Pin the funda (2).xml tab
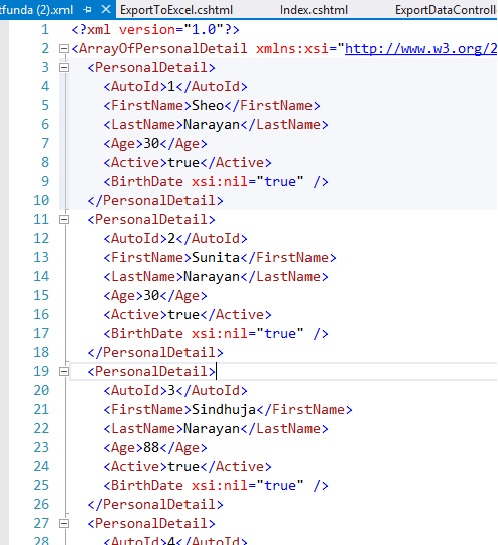The width and height of the screenshot is (498, 545). [x=88, y=10]
